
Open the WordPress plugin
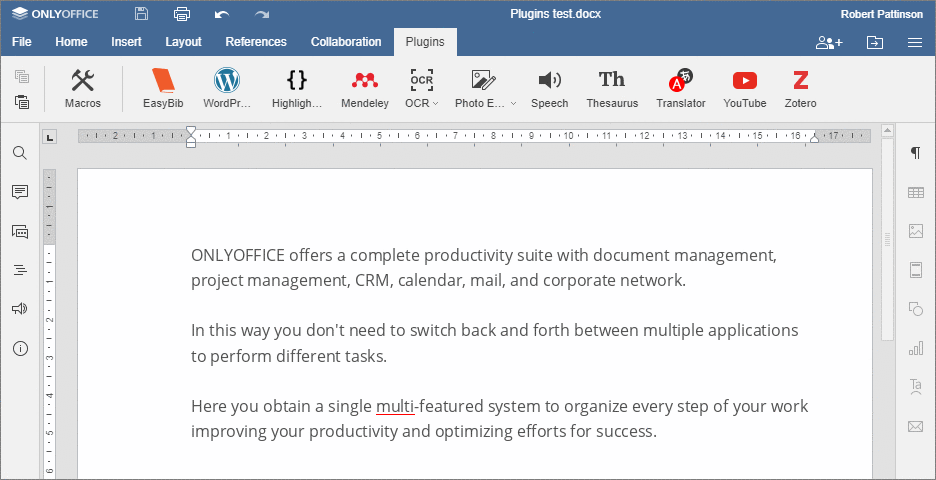(227, 89)
